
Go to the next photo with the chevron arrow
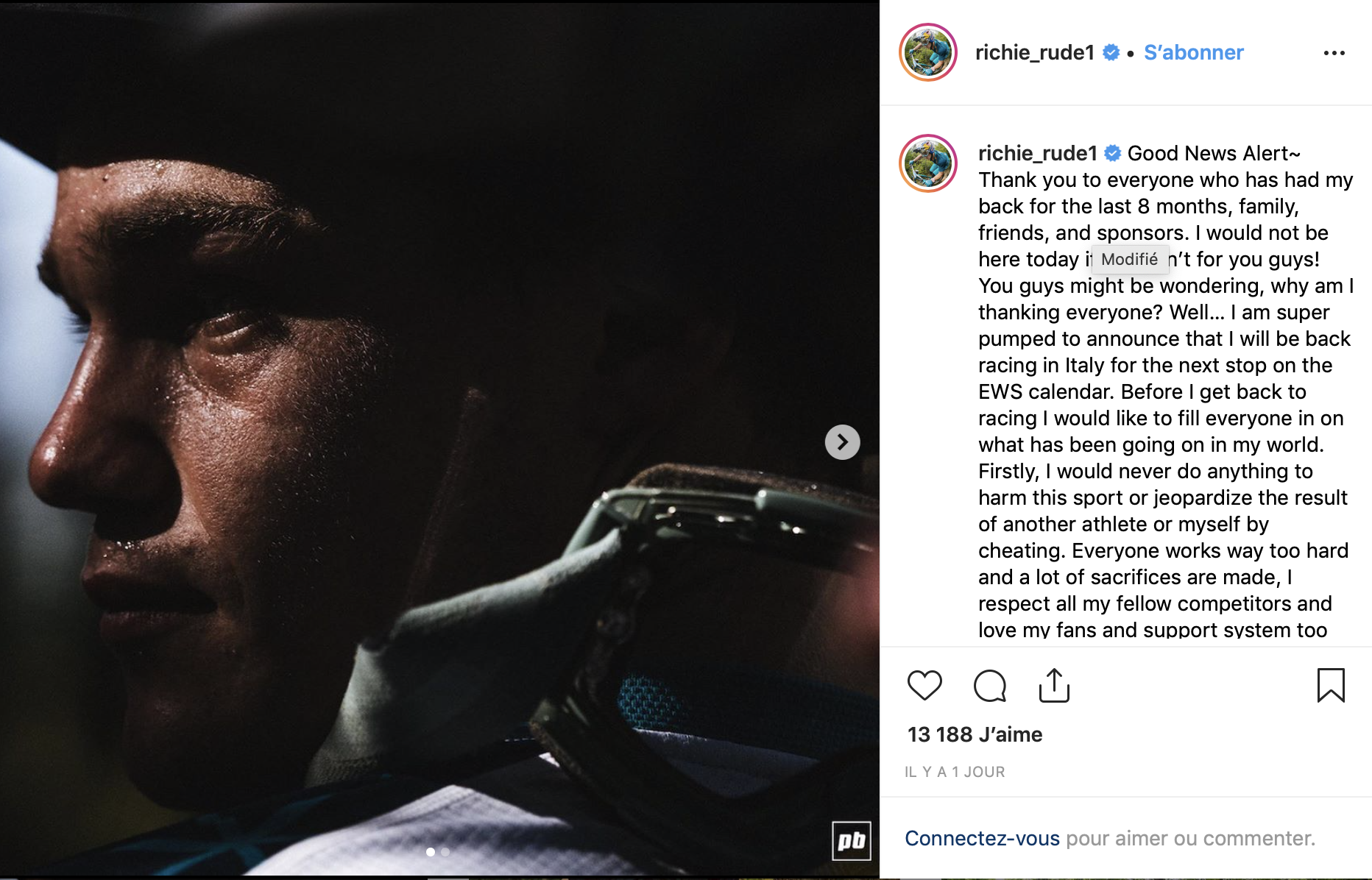pyautogui.click(x=842, y=442)
